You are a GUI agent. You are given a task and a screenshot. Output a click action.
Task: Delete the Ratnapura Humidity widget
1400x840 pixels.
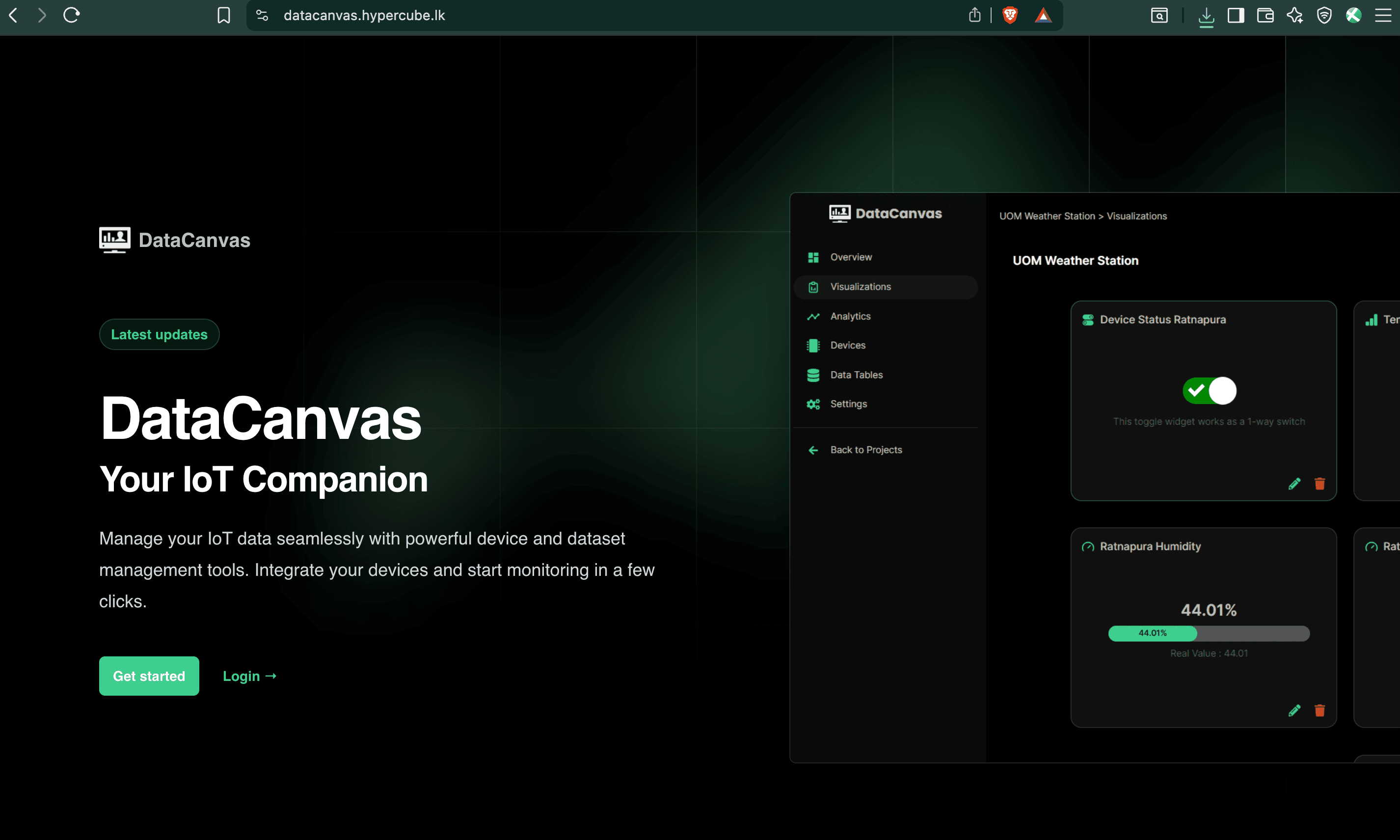coord(1319,710)
